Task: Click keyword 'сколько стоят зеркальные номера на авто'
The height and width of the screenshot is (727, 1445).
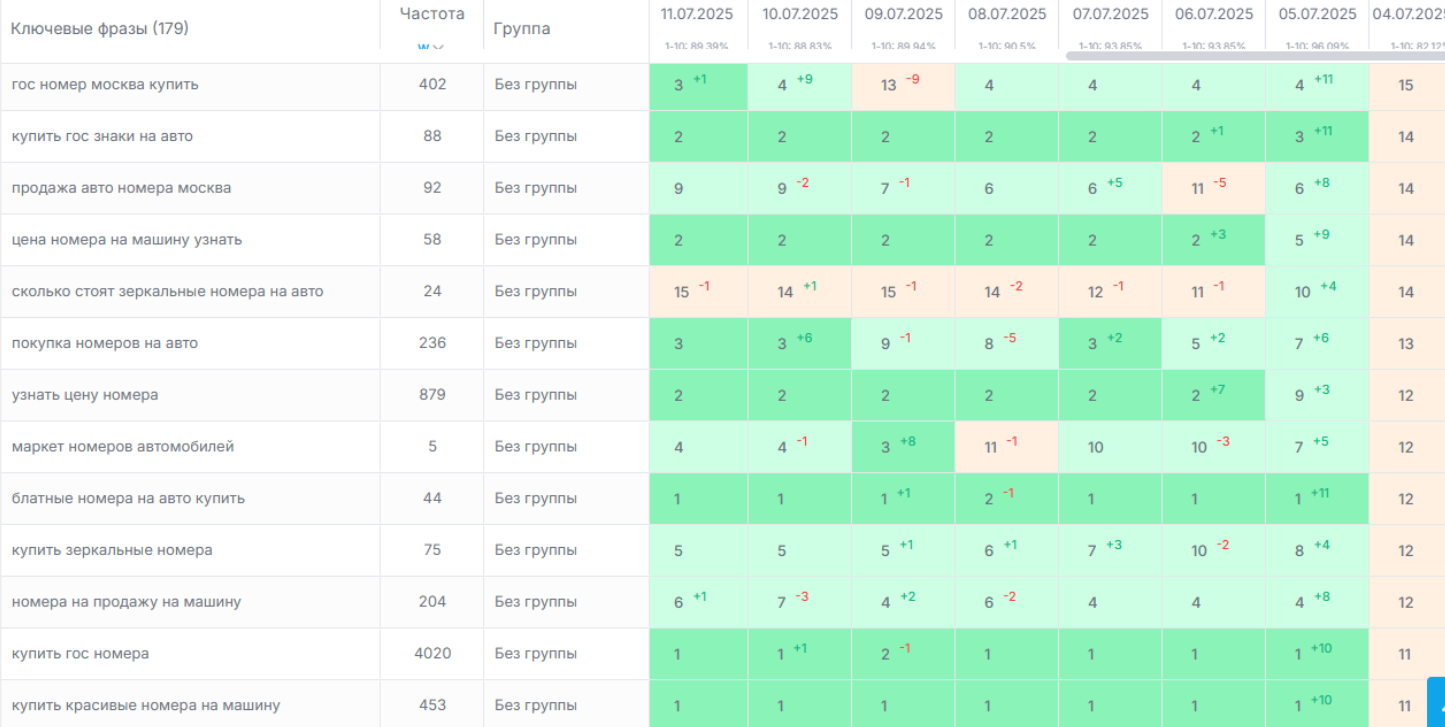Action: 167,292
